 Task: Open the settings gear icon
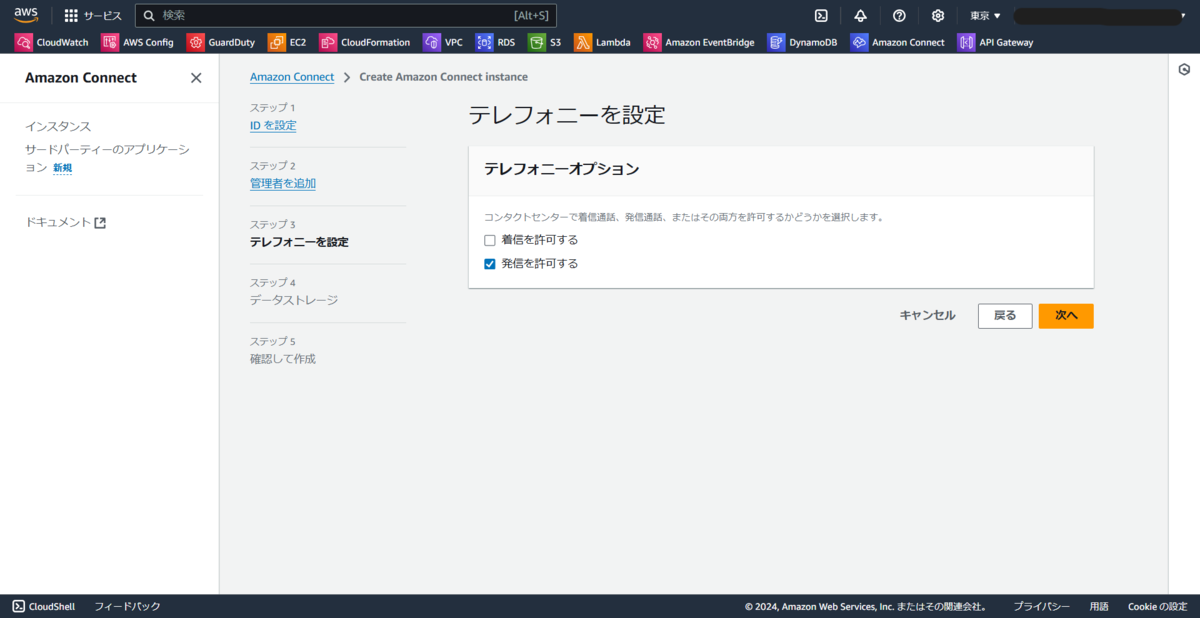(938, 15)
